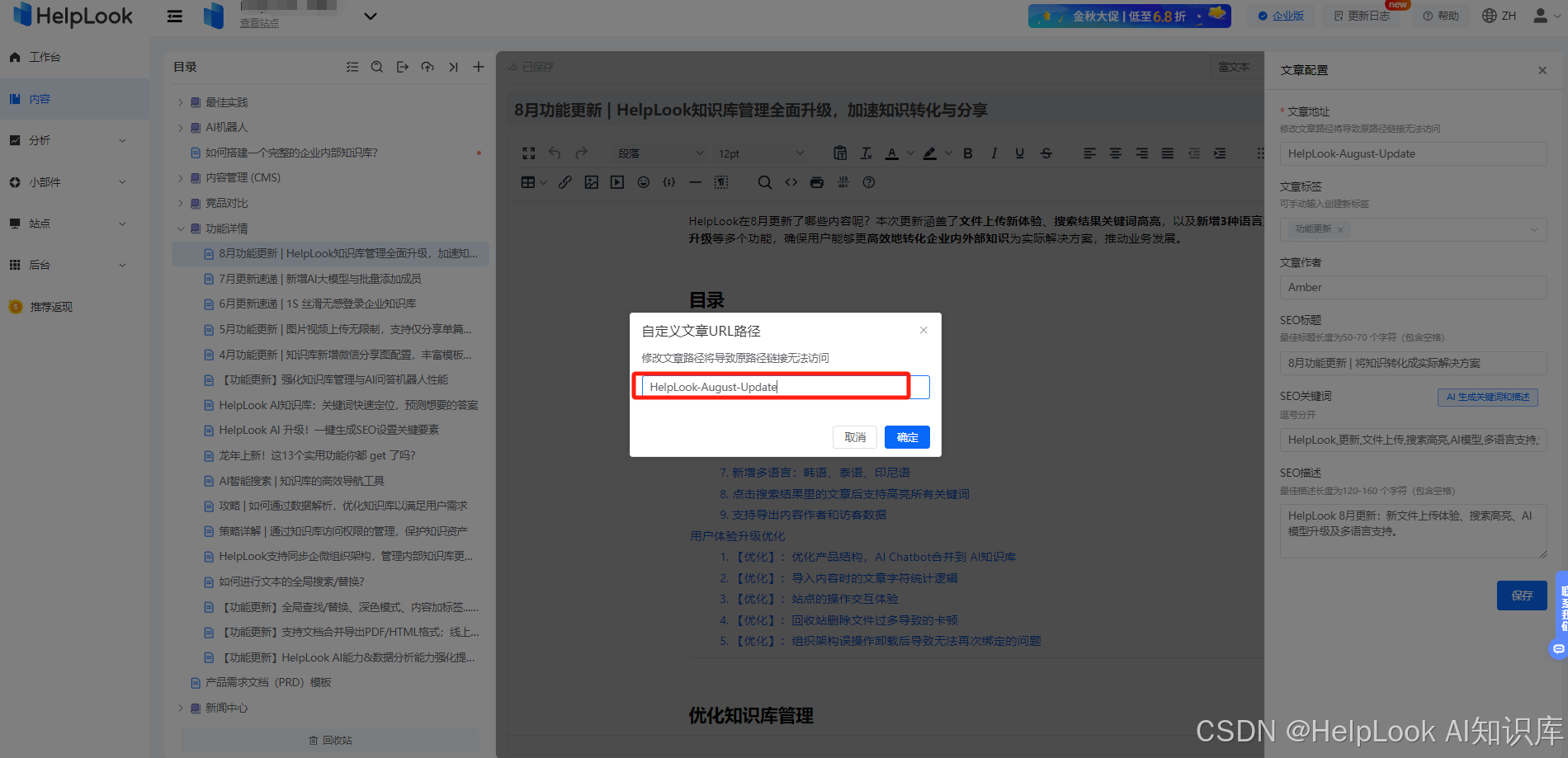This screenshot has width=1568, height=758.
Task: Center align text
Action: coord(1116,153)
